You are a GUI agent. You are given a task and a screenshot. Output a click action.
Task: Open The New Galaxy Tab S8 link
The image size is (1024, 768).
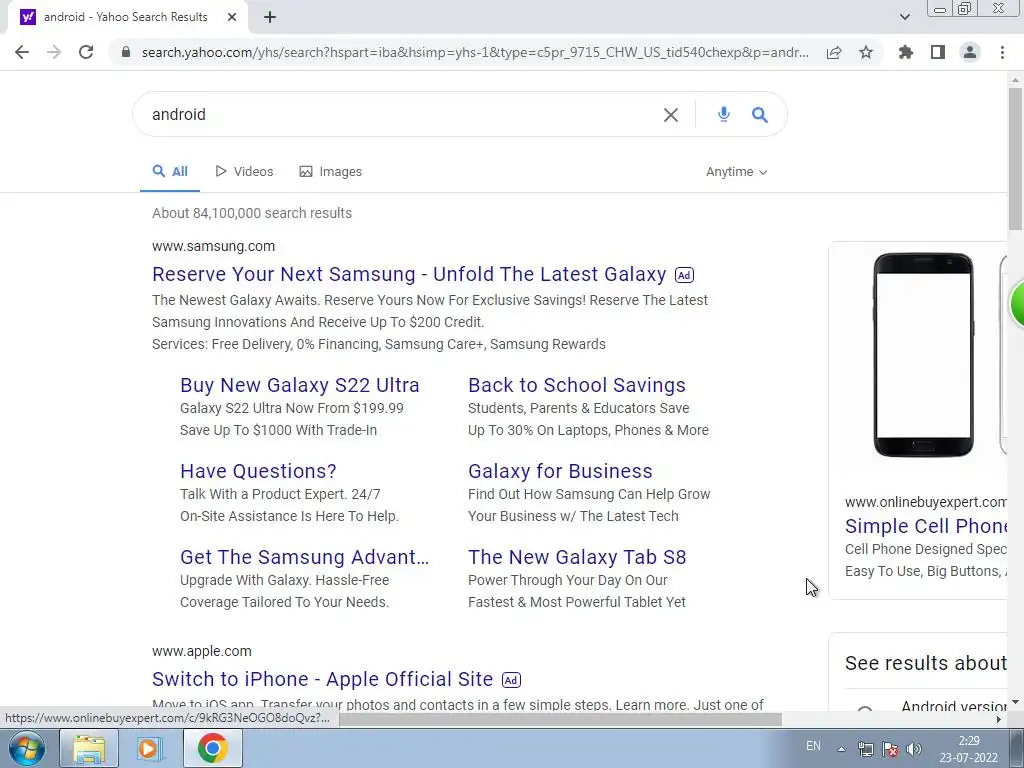pyautogui.click(x=577, y=557)
